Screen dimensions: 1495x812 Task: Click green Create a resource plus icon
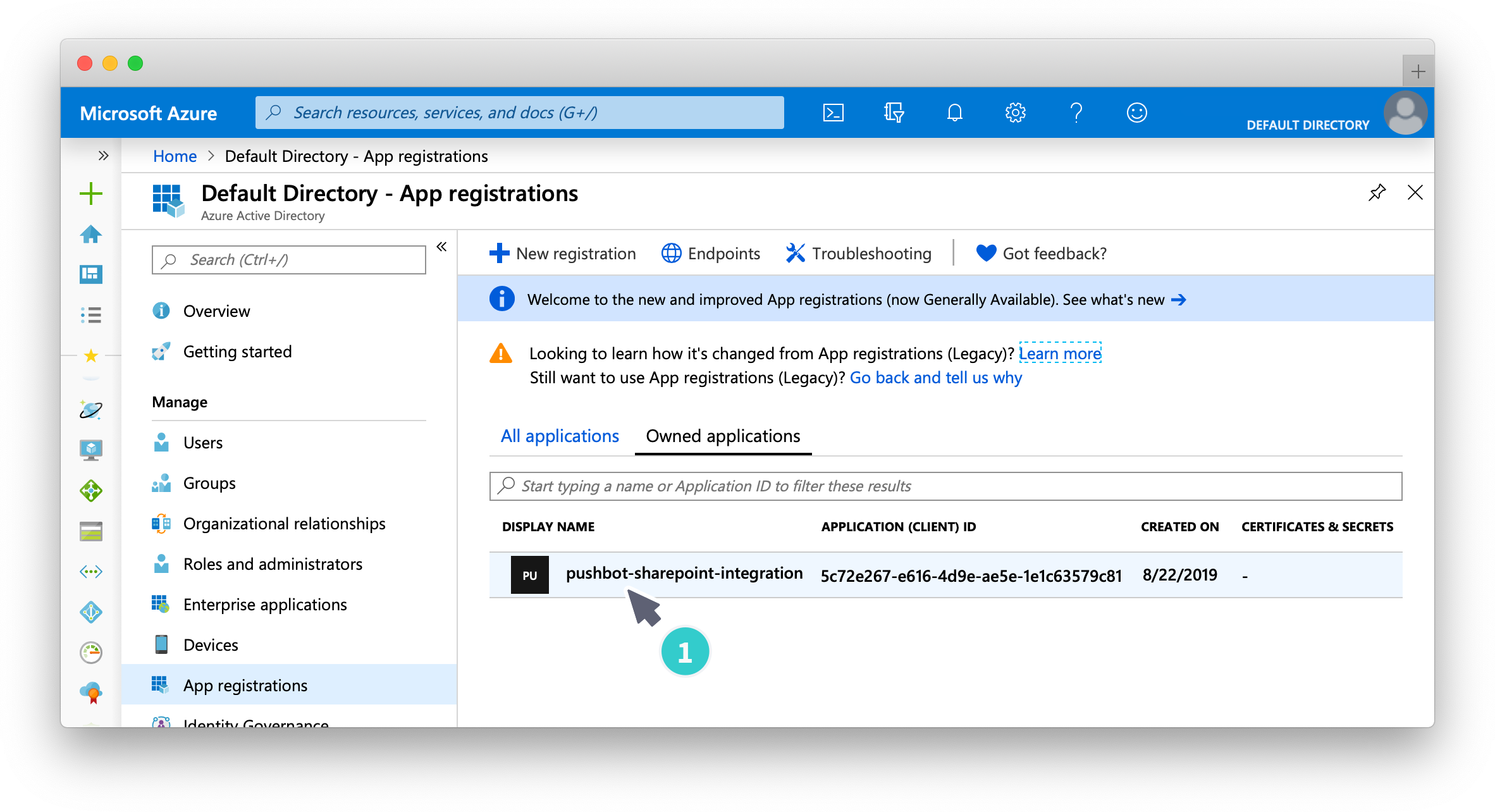[x=91, y=194]
